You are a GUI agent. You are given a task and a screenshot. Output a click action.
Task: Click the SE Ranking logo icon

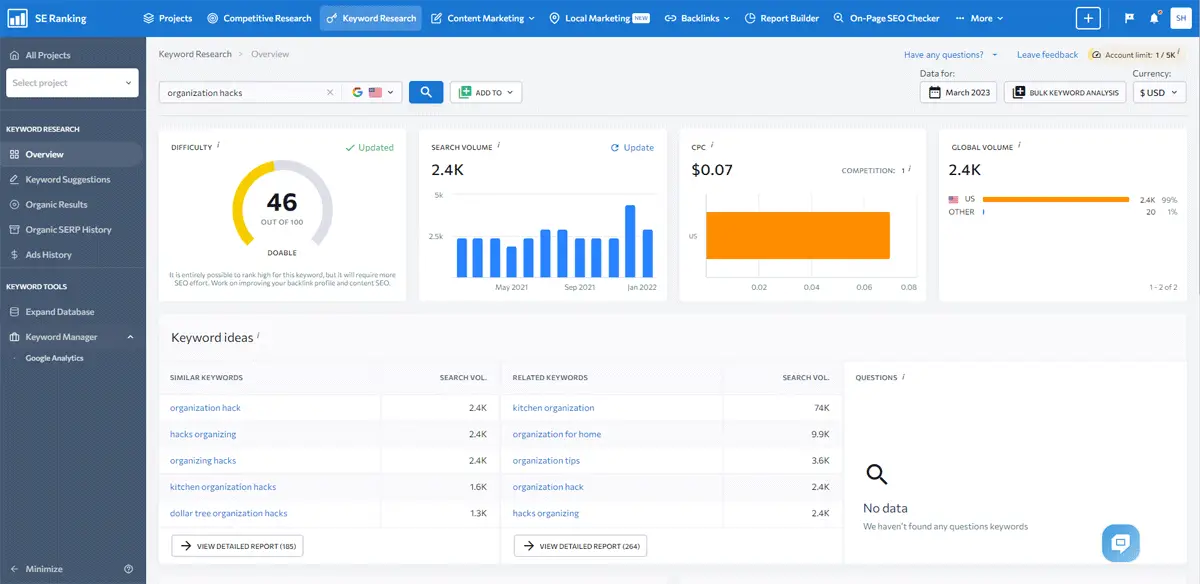pos(17,18)
